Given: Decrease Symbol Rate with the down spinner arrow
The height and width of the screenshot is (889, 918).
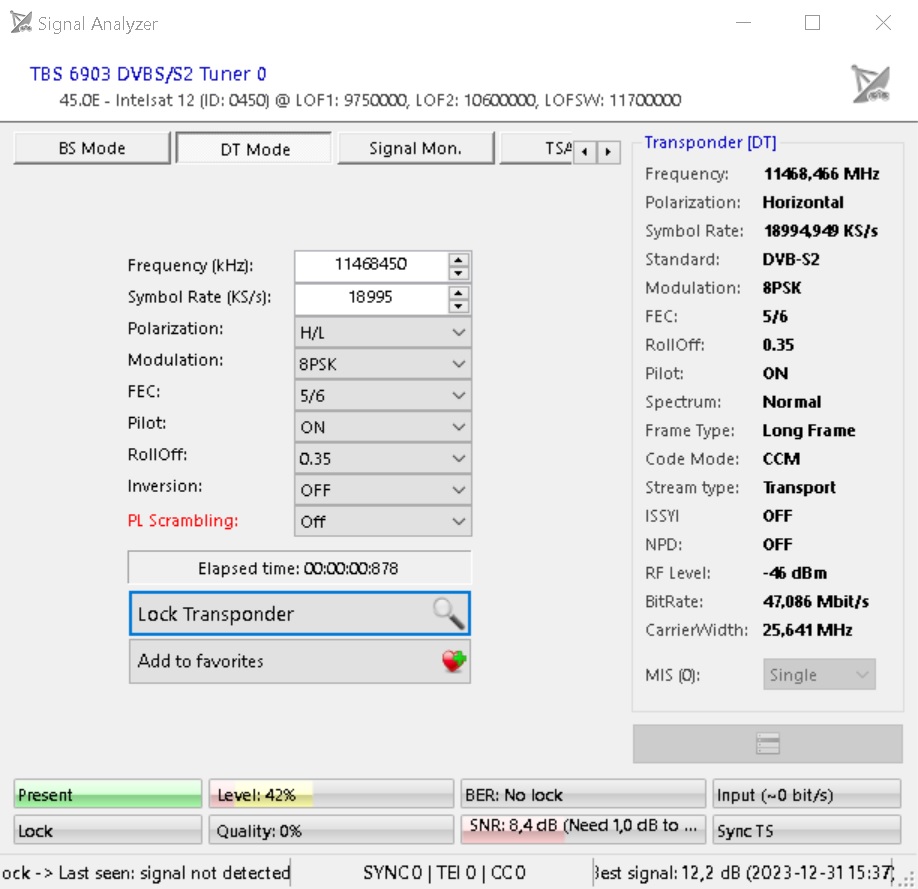Looking at the screenshot, I should click(458, 306).
